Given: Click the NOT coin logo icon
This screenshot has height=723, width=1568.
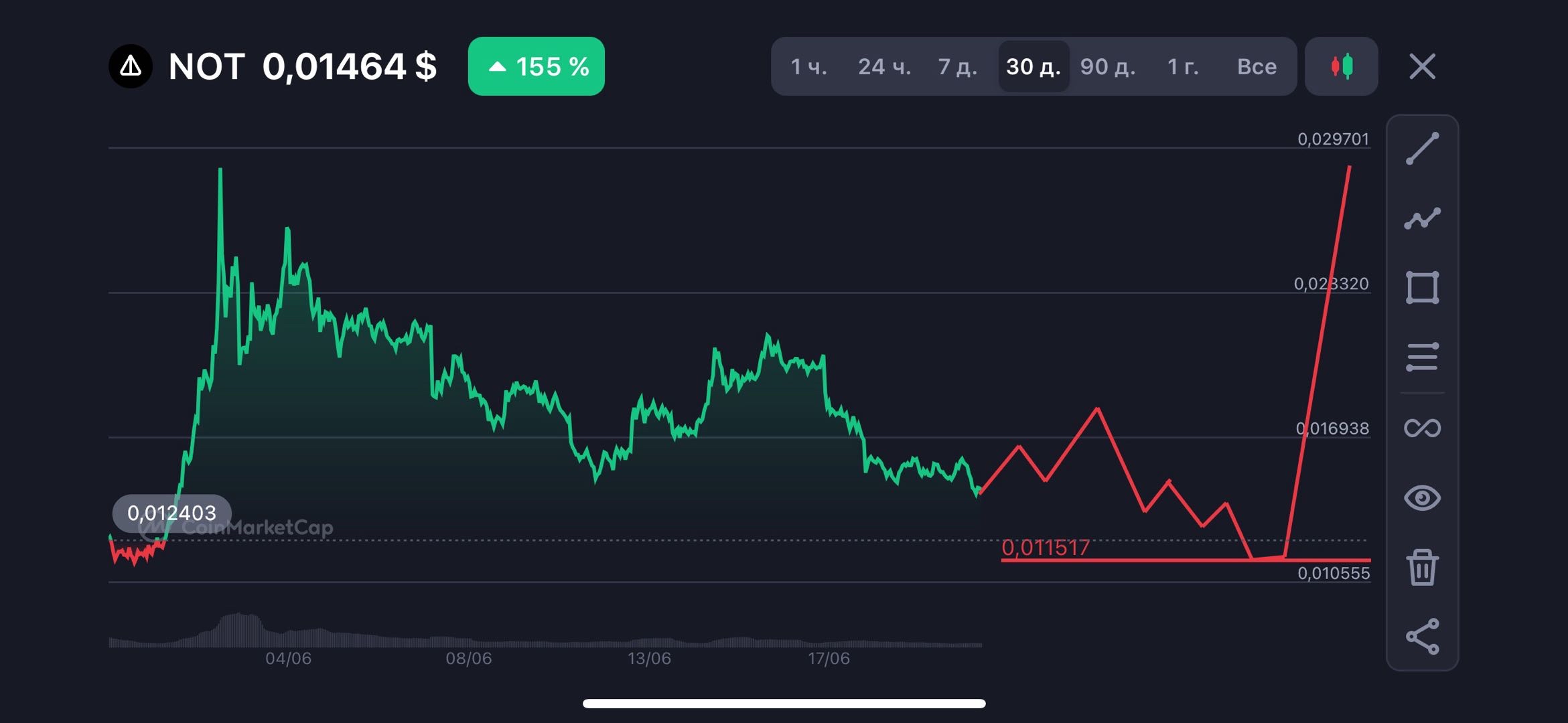Looking at the screenshot, I should click(x=131, y=66).
